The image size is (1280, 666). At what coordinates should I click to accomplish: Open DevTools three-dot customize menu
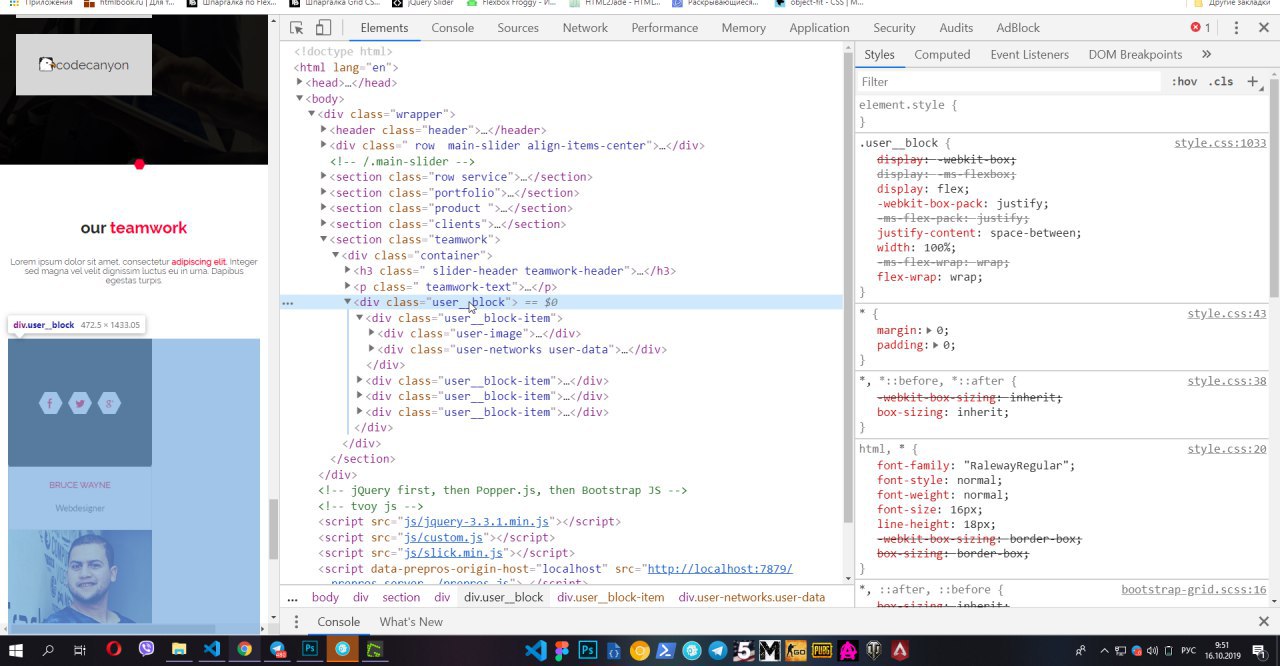pyautogui.click(x=1236, y=28)
